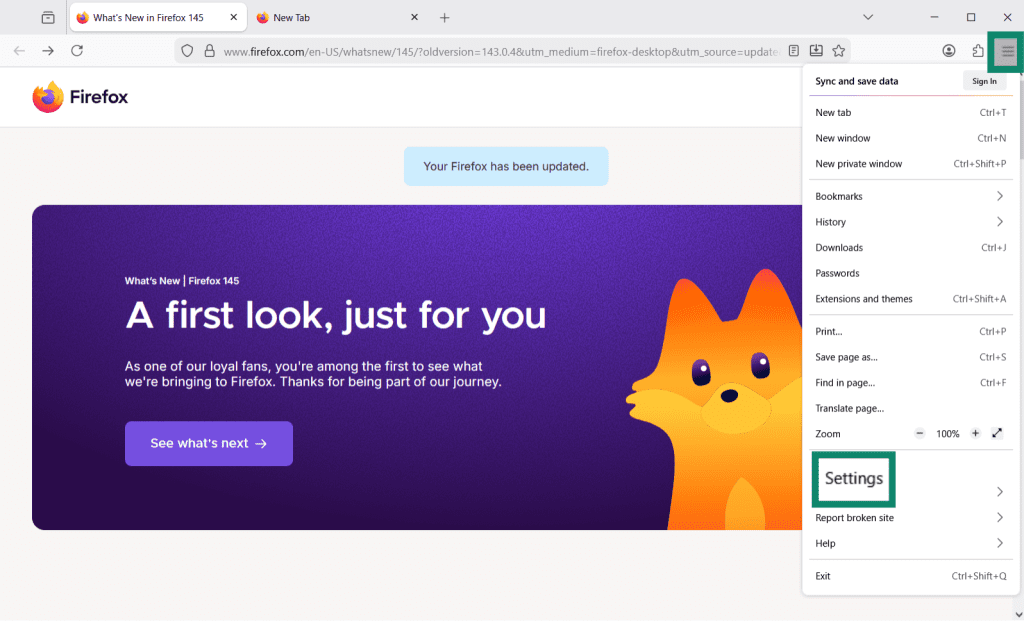The image size is (1024, 621).
Task: Click the orange fox mascot illustration
Action: pos(714,398)
